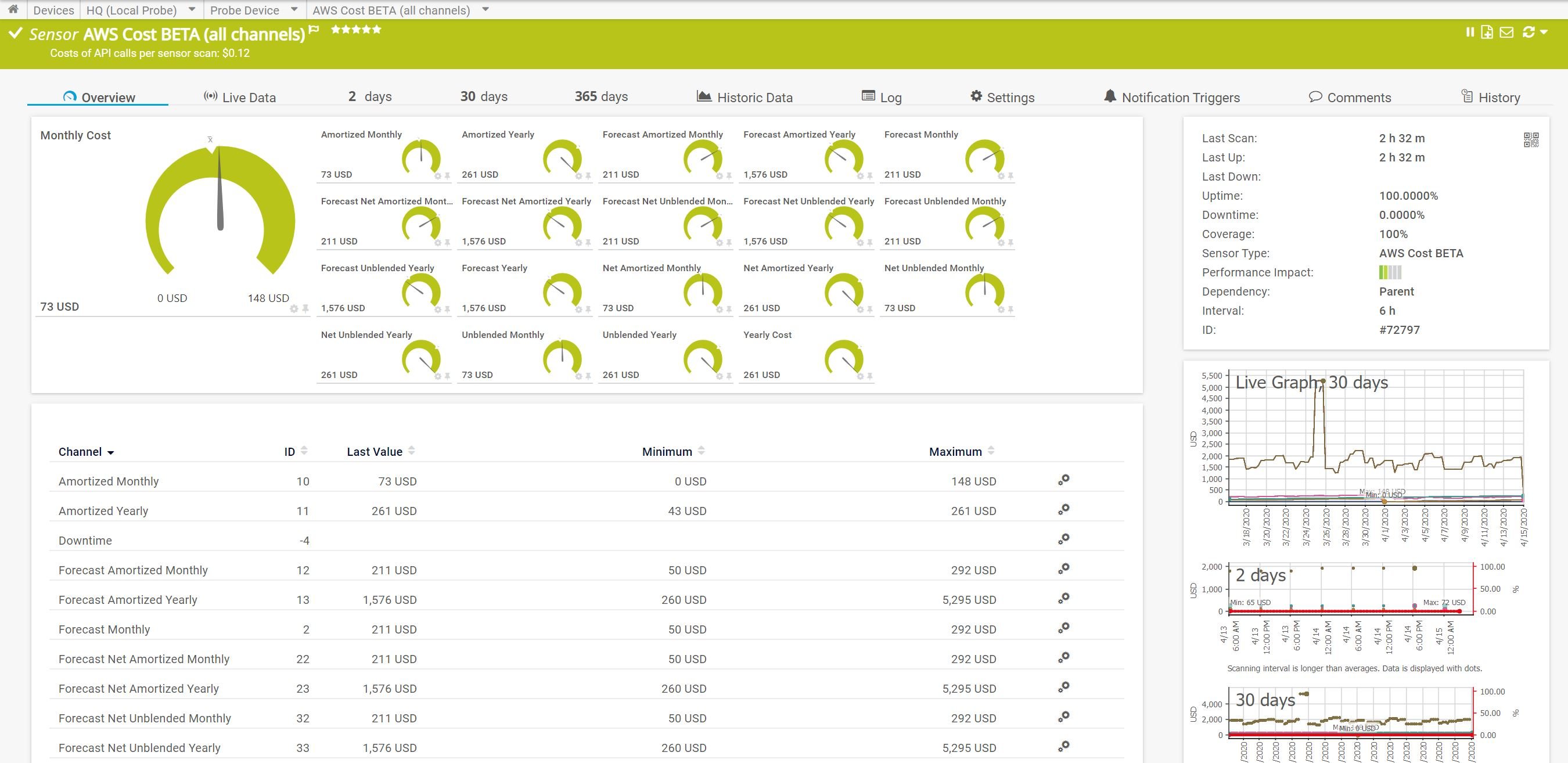
Task: Expand the AWS Cost BETA breadcrumb dropdown
Action: tap(485, 10)
